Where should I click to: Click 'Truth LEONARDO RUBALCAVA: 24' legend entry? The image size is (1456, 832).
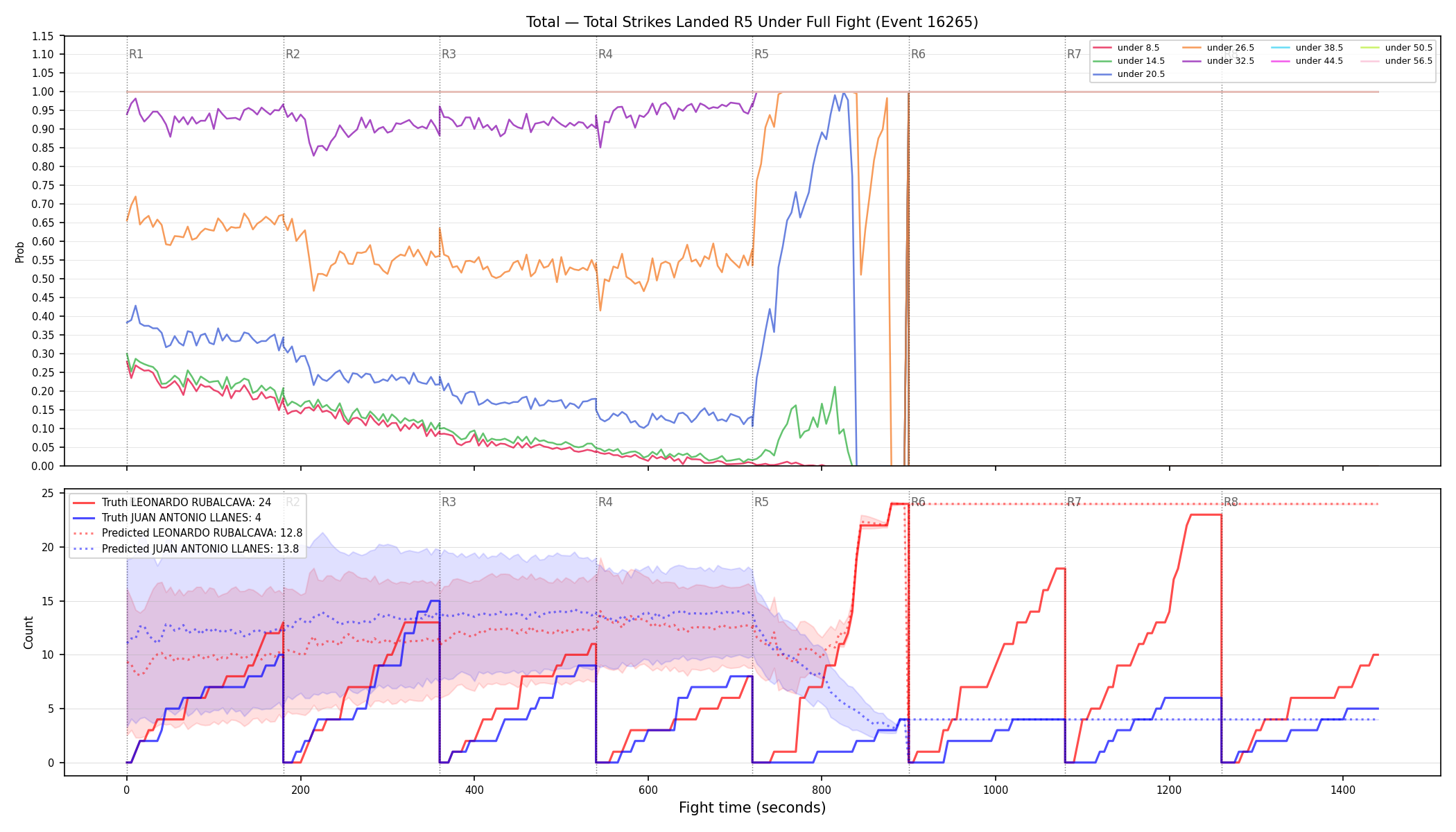[186, 503]
